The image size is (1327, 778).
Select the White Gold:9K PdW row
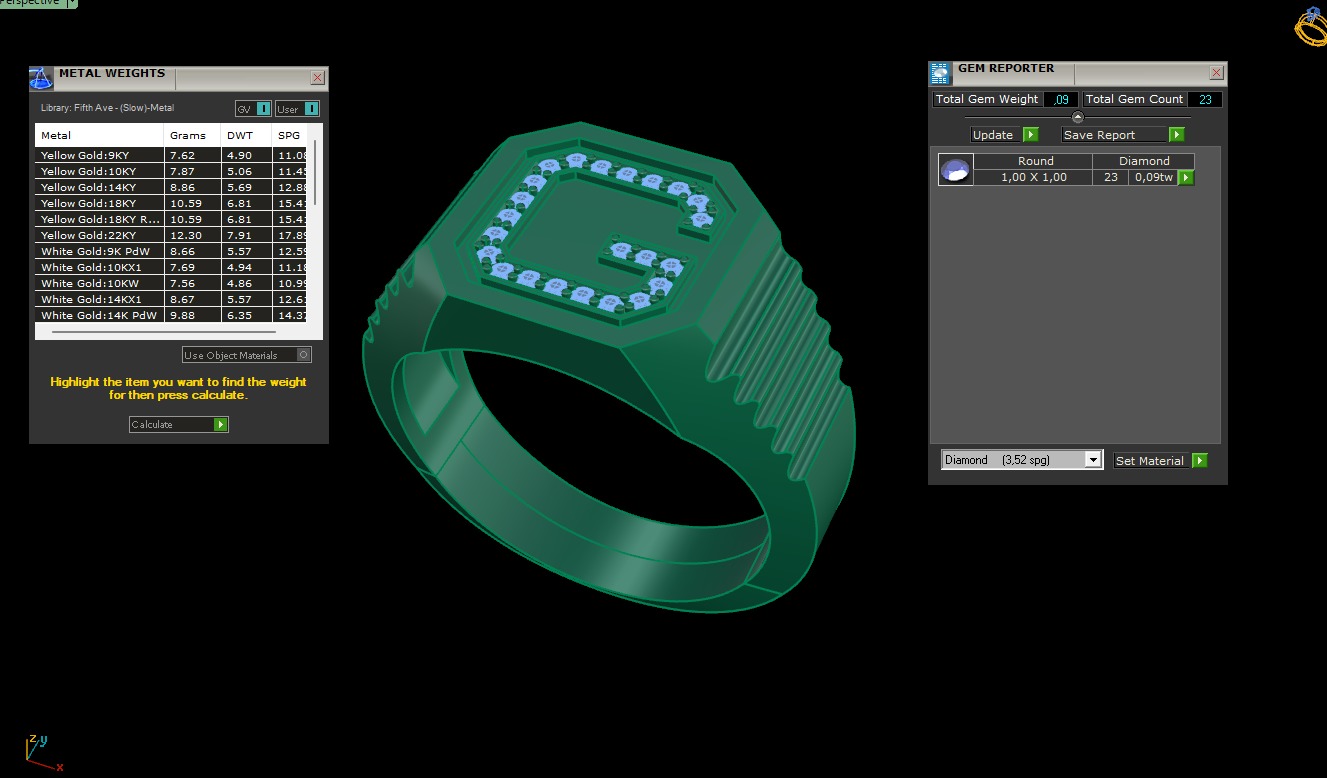click(x=171, y=251)
